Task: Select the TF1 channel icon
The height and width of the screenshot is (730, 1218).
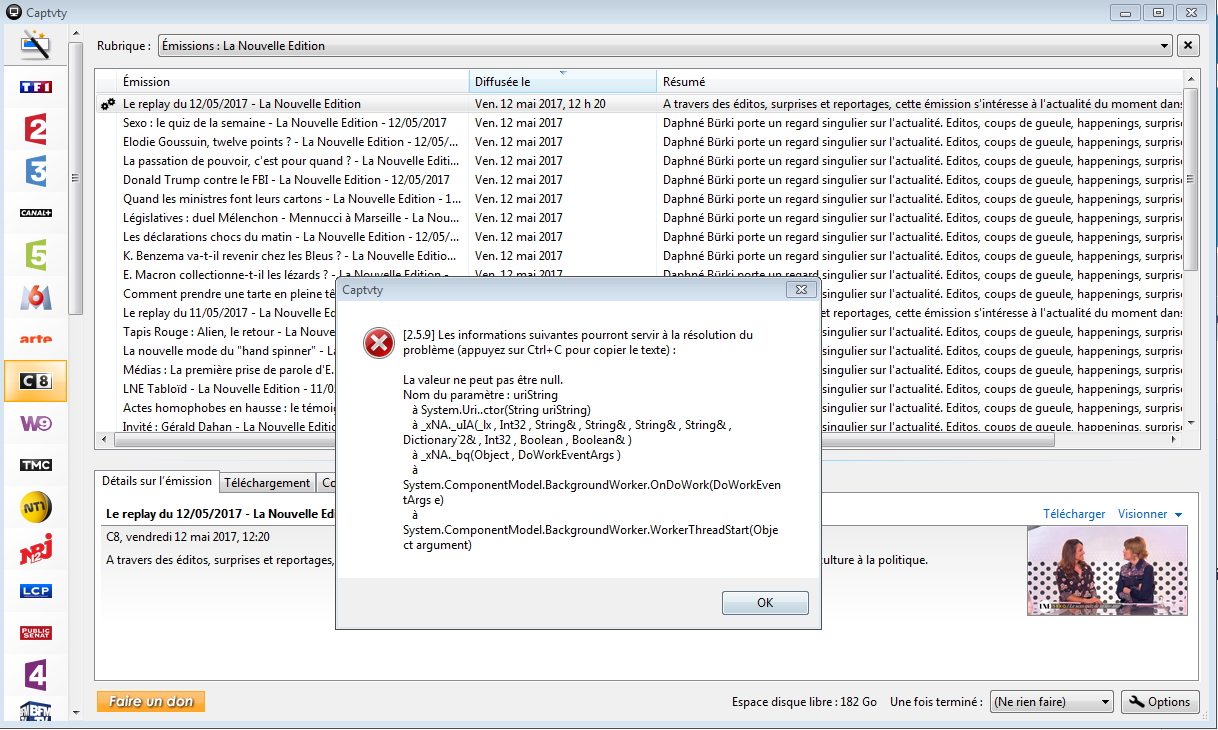Action: click(x=36, y=88)
